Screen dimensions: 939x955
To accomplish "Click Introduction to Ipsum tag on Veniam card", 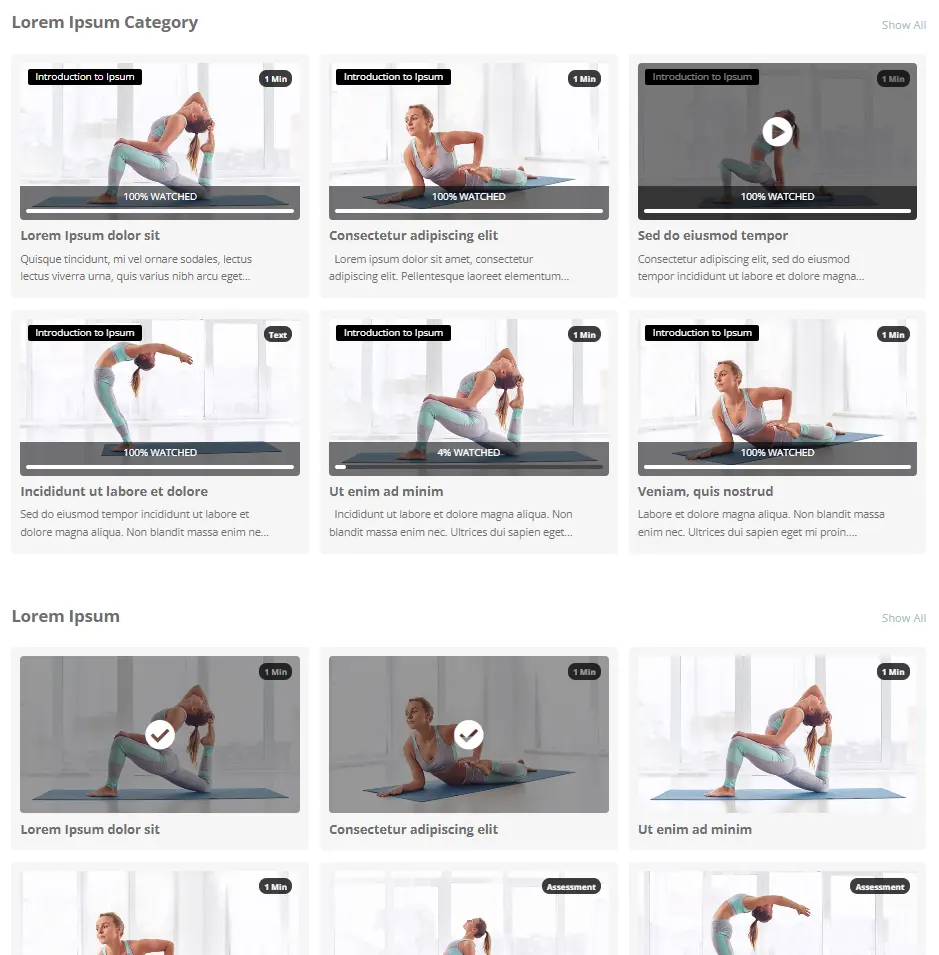I will pyautogui.click(x=702, y=333).
